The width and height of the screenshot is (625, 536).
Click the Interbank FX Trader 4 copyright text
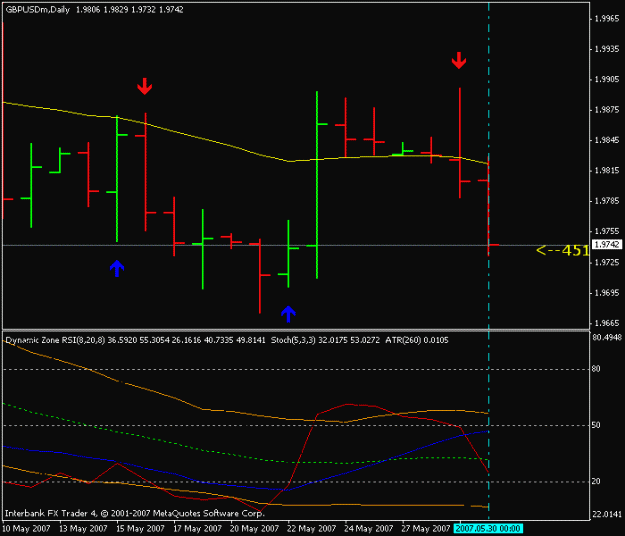(135, 513)
